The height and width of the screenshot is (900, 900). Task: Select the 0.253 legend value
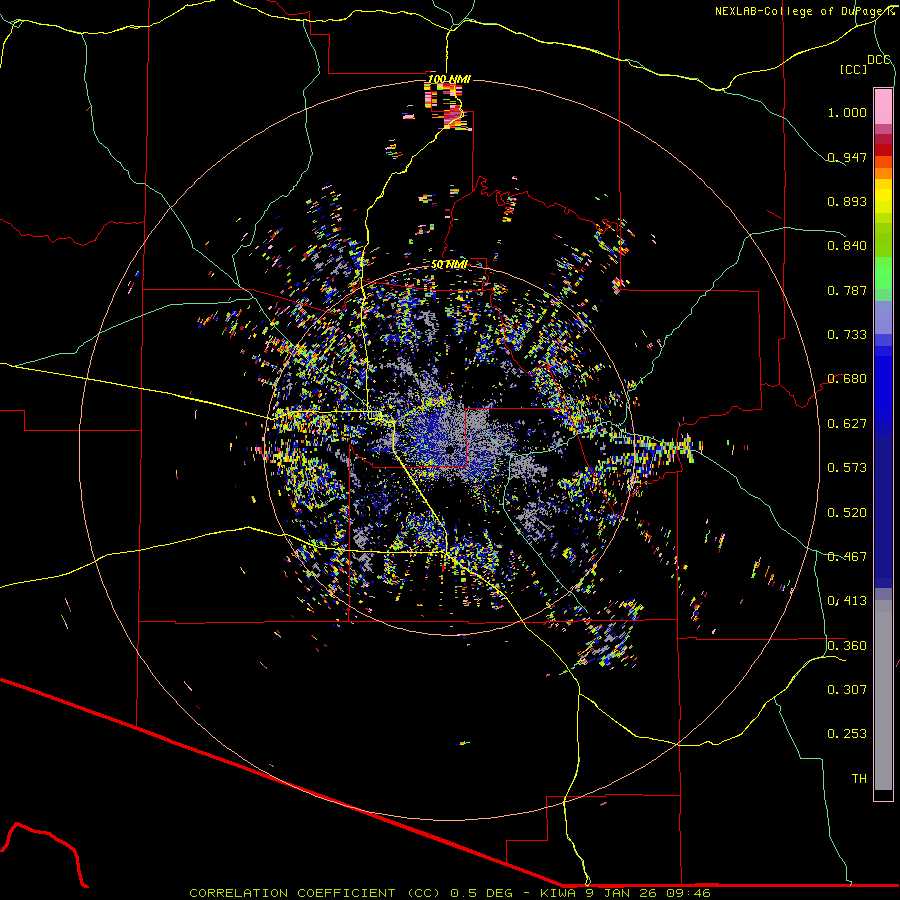click(x=847, y=734)
